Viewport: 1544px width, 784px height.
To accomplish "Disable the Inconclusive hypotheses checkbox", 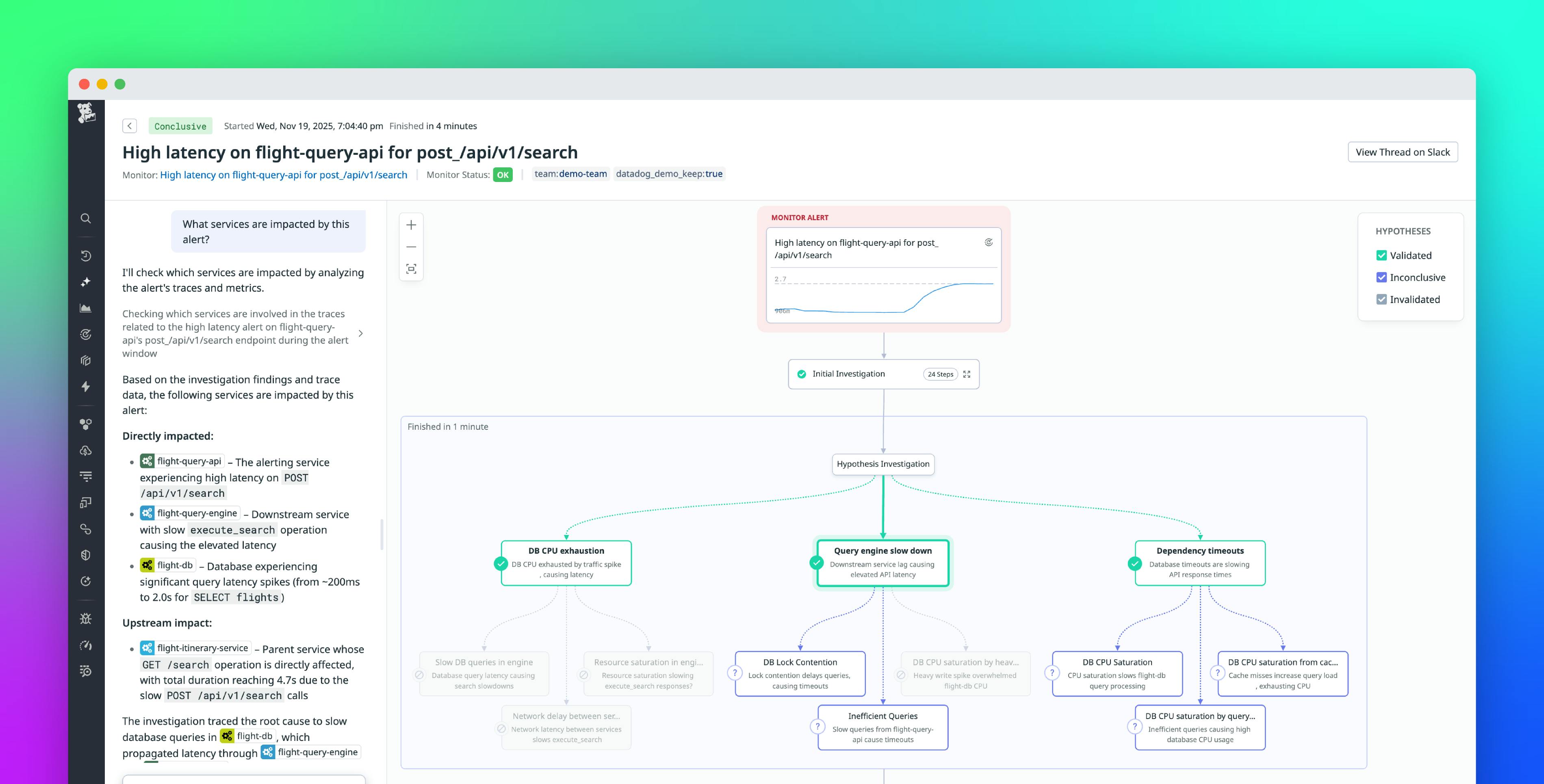I will tap(1381, 277).
